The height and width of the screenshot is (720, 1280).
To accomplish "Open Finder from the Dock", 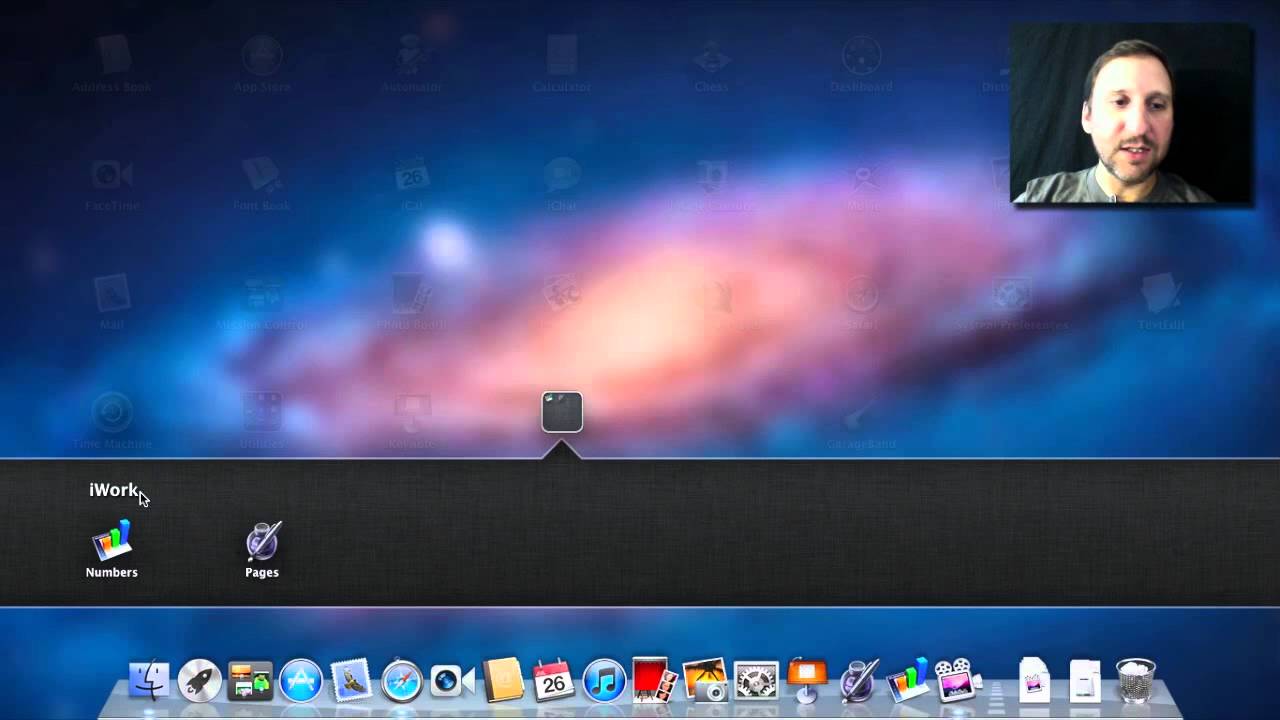I will [x=149, y=681].
